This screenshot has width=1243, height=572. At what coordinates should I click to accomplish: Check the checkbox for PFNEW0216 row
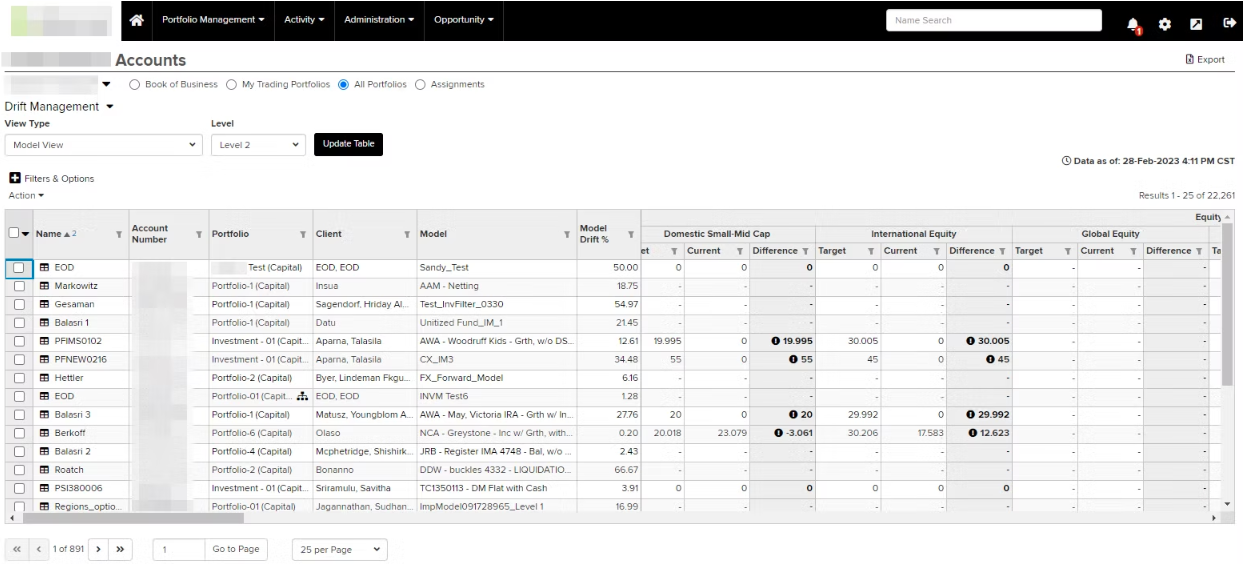click(18, 359)
